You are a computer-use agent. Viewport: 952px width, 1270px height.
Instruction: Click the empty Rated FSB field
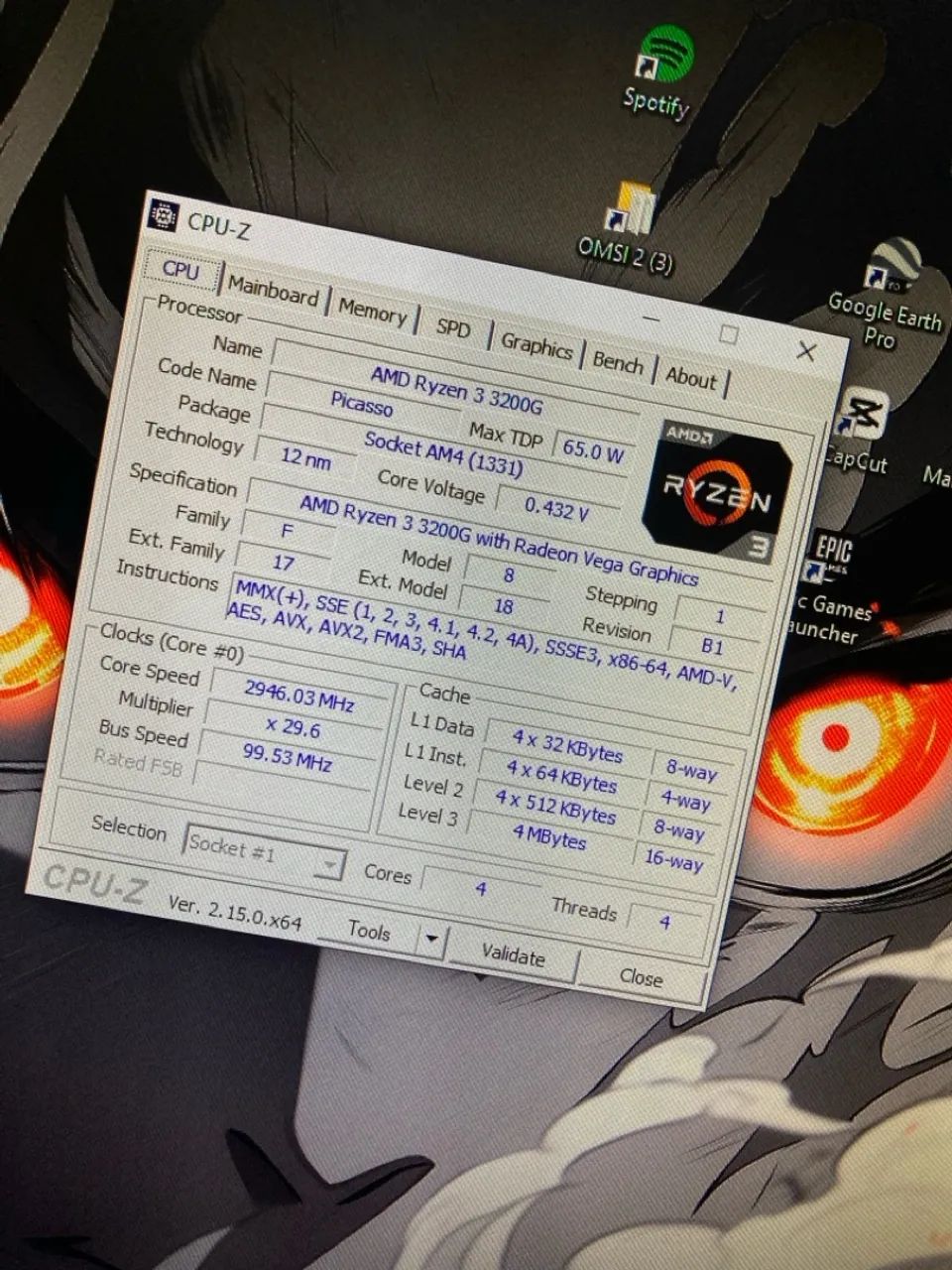coord(282,789)
